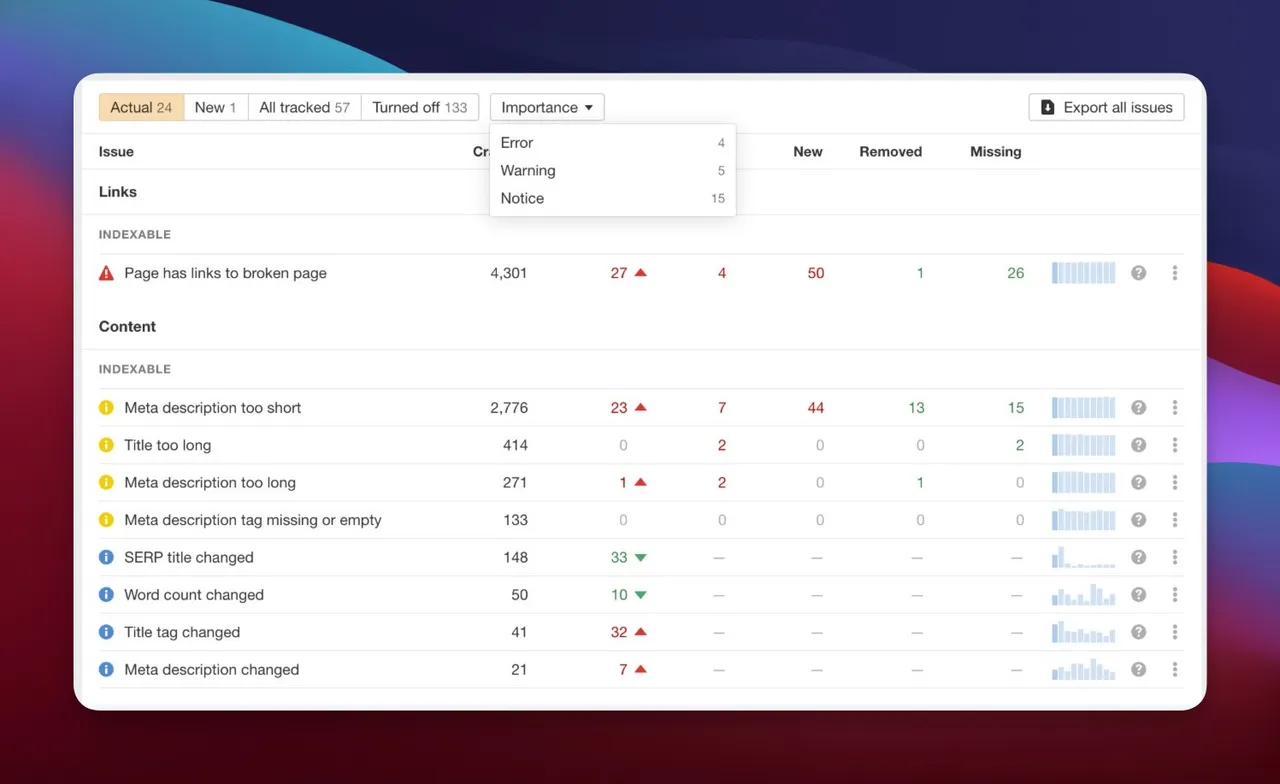Viewport: 1280px width, 784px height.
Task: Click yellow warning icon for Title too long
Action: point(106,445)
